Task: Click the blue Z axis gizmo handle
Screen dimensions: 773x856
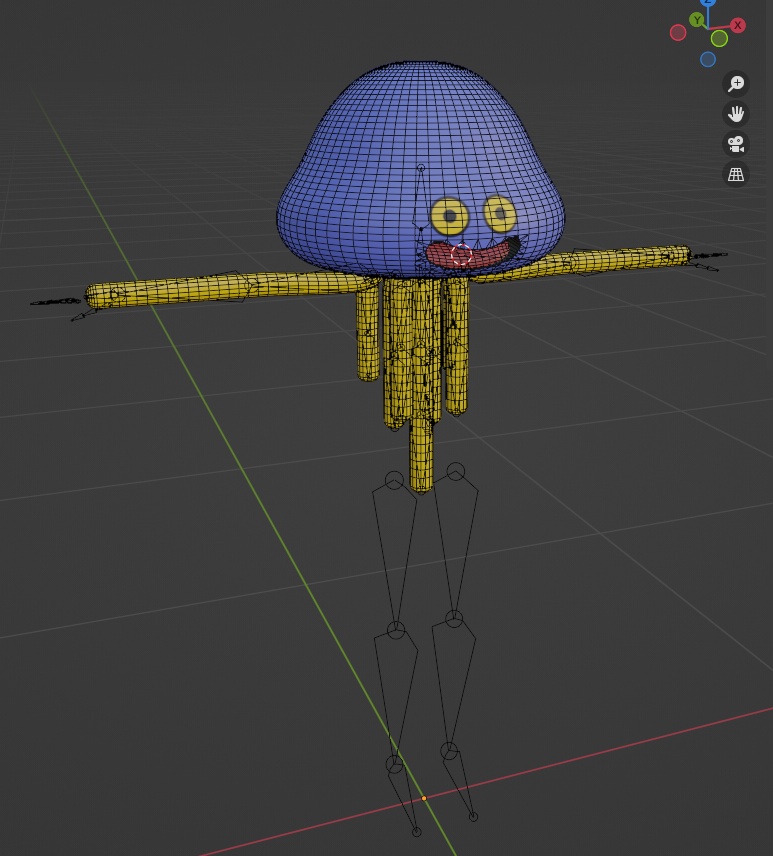Action: tap(708, 3)
